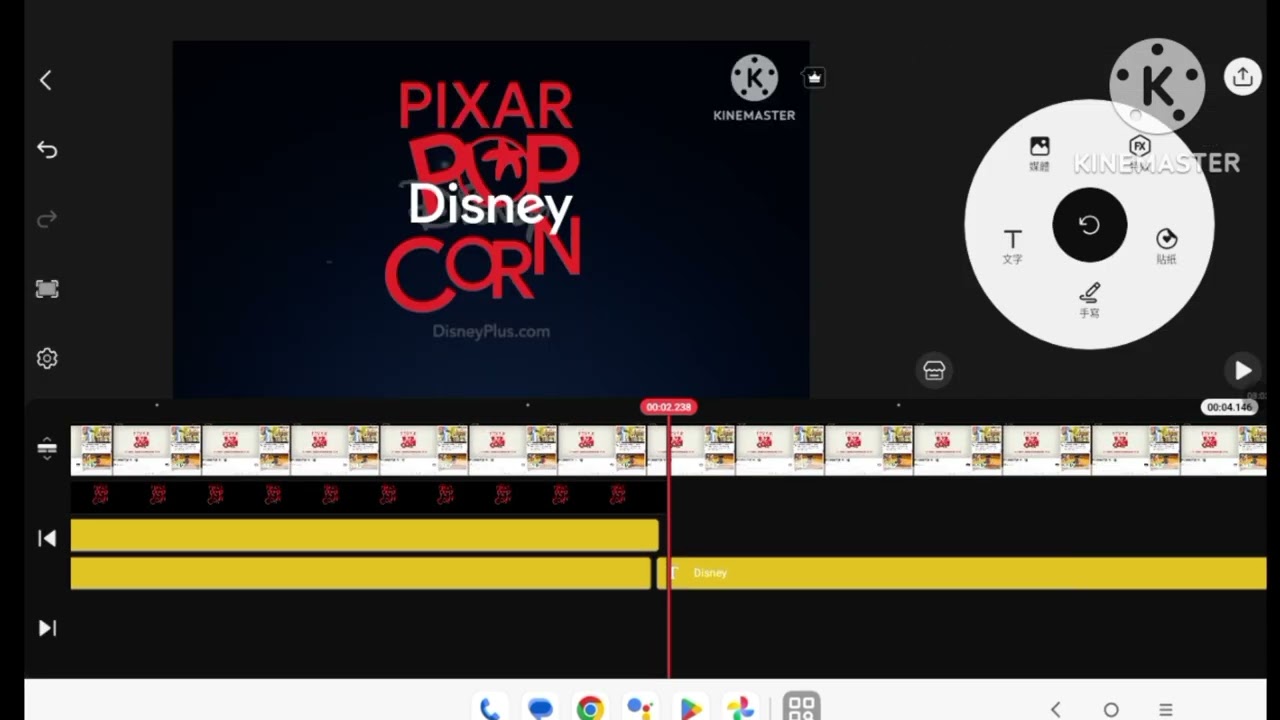1280x720 pixels.
Task: Open the asset store icon
Action: click(934, 370)
